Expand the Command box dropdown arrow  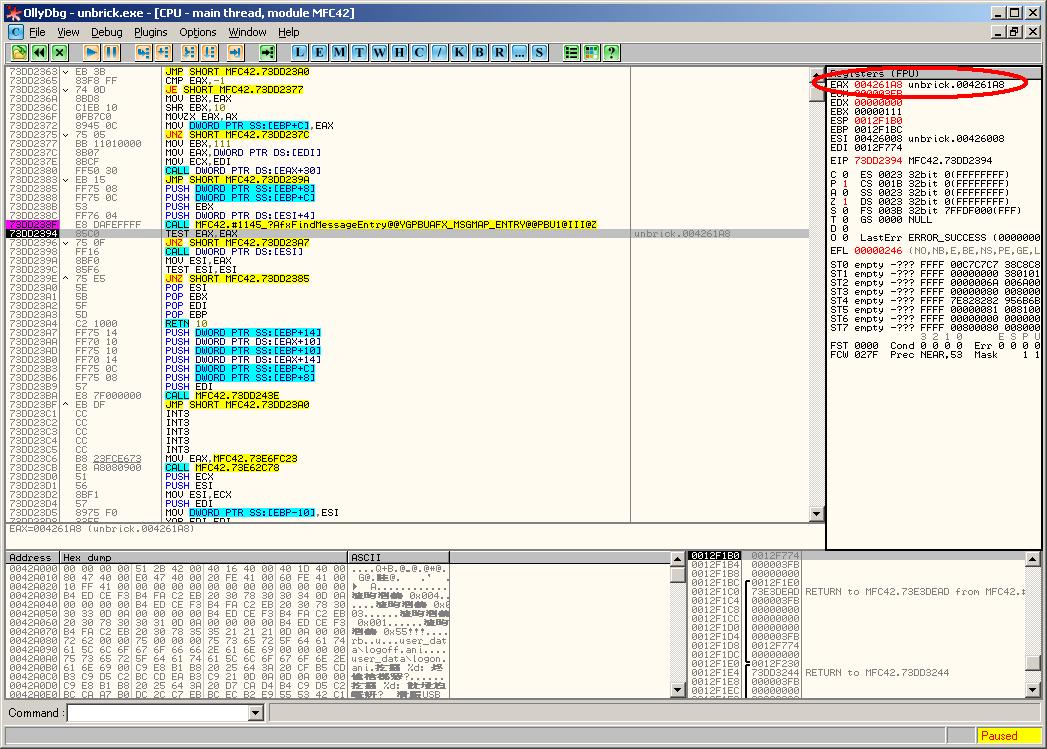coord(255,714)
